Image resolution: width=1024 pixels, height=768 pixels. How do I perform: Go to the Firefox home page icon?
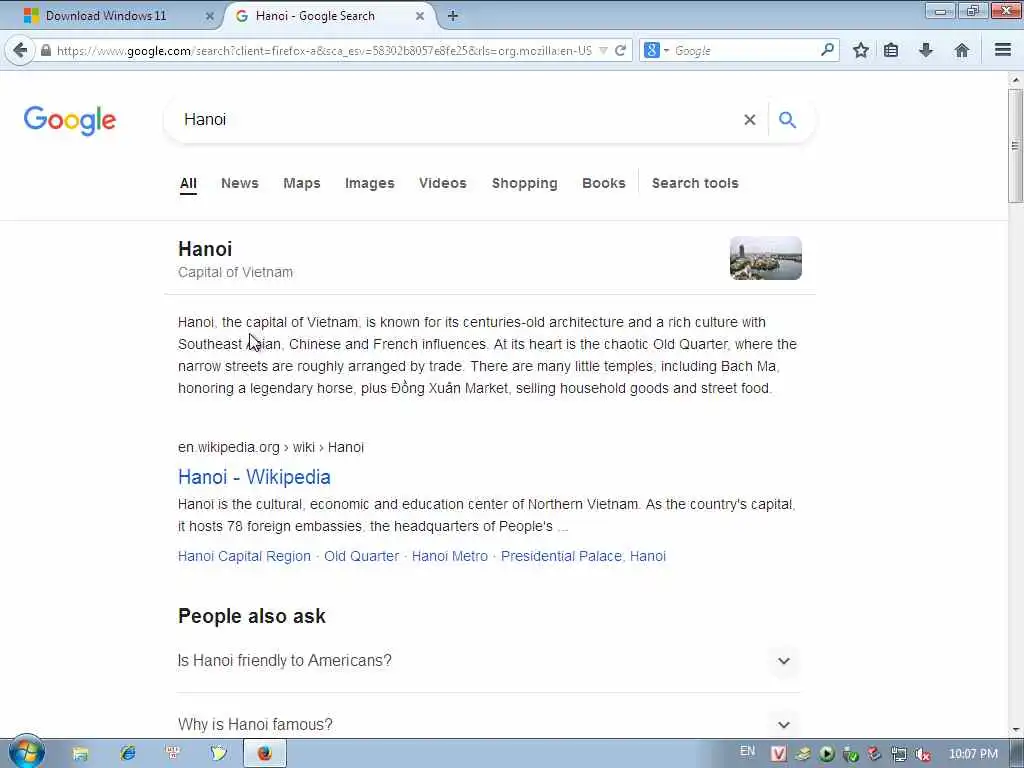pyautogui.click(x=961, y=50)
